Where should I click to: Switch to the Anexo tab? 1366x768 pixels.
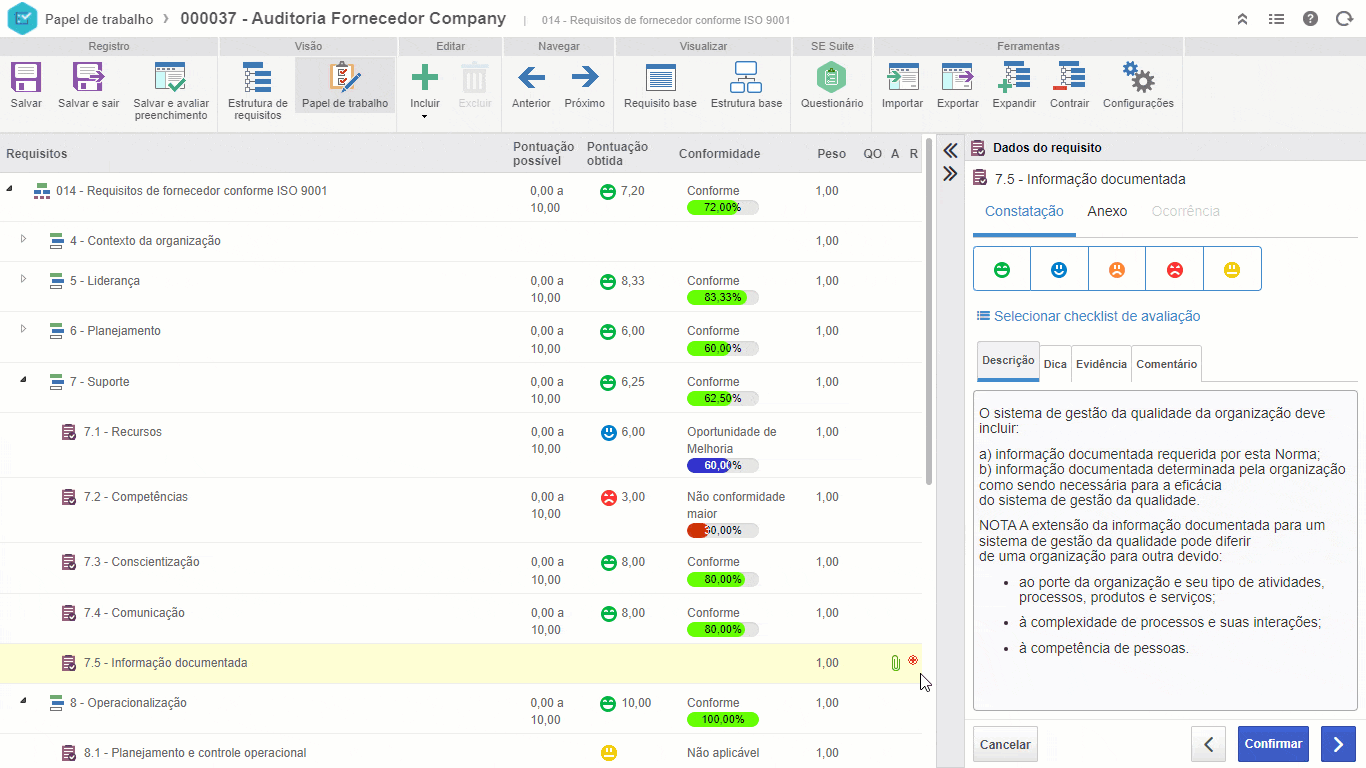(1107, 212)
